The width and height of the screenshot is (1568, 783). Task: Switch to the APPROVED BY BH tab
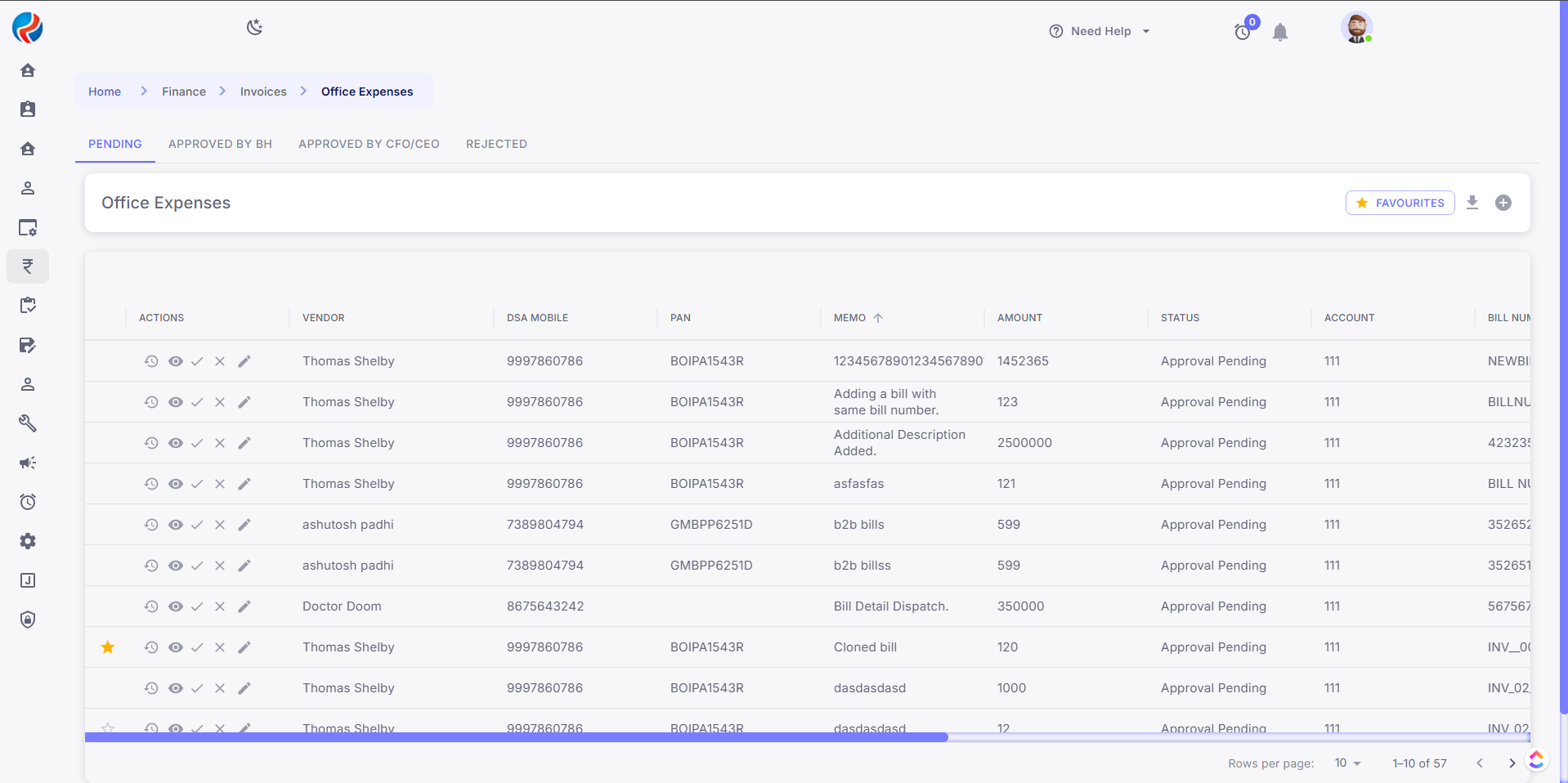(220, 144)
